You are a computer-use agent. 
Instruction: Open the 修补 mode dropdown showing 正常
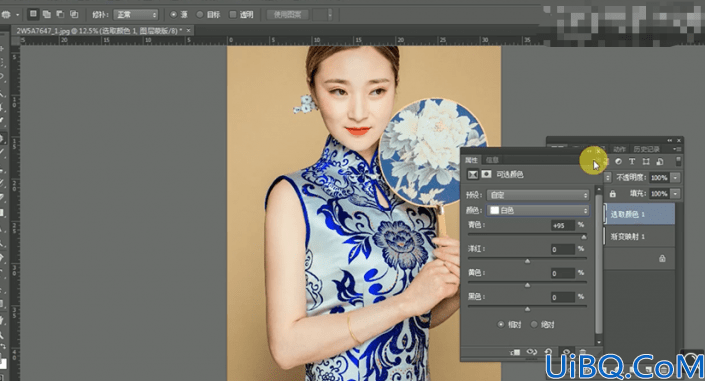[x=136, y=15]
